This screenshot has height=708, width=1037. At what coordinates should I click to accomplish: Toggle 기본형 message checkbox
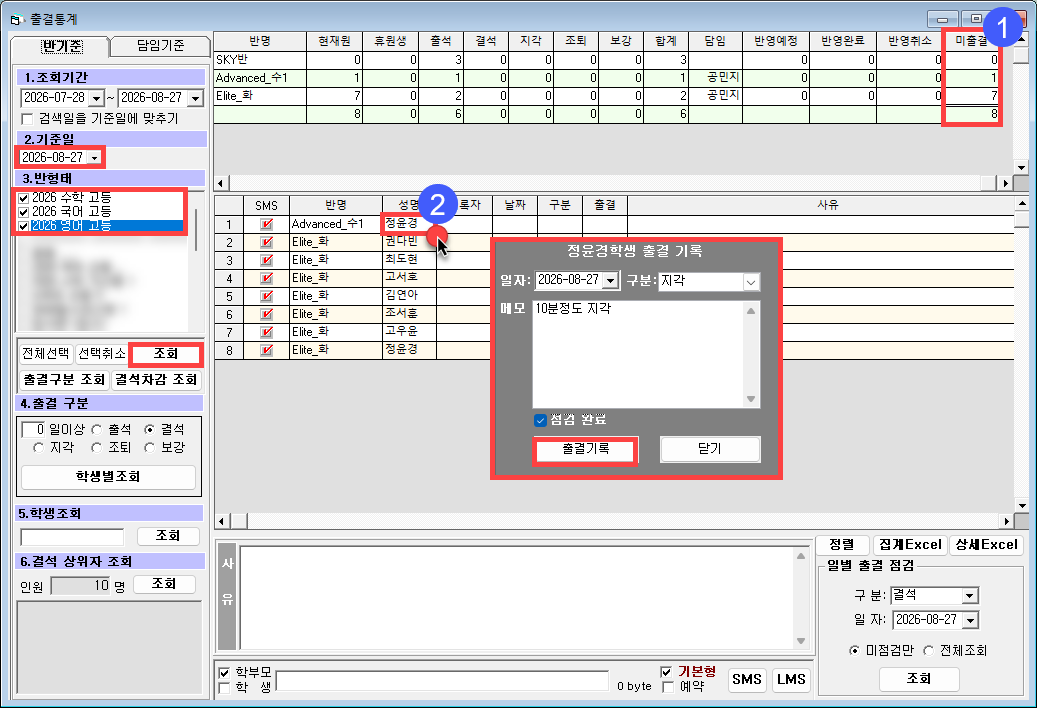tap(666, 672)
